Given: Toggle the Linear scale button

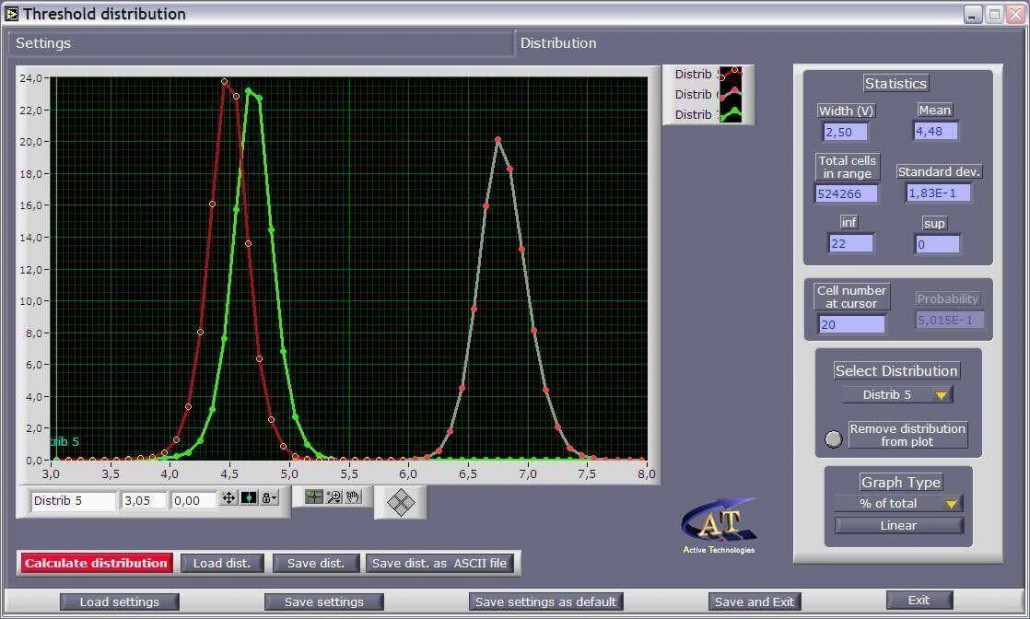Looking at the screenshot, I should (x=899, y=526).
